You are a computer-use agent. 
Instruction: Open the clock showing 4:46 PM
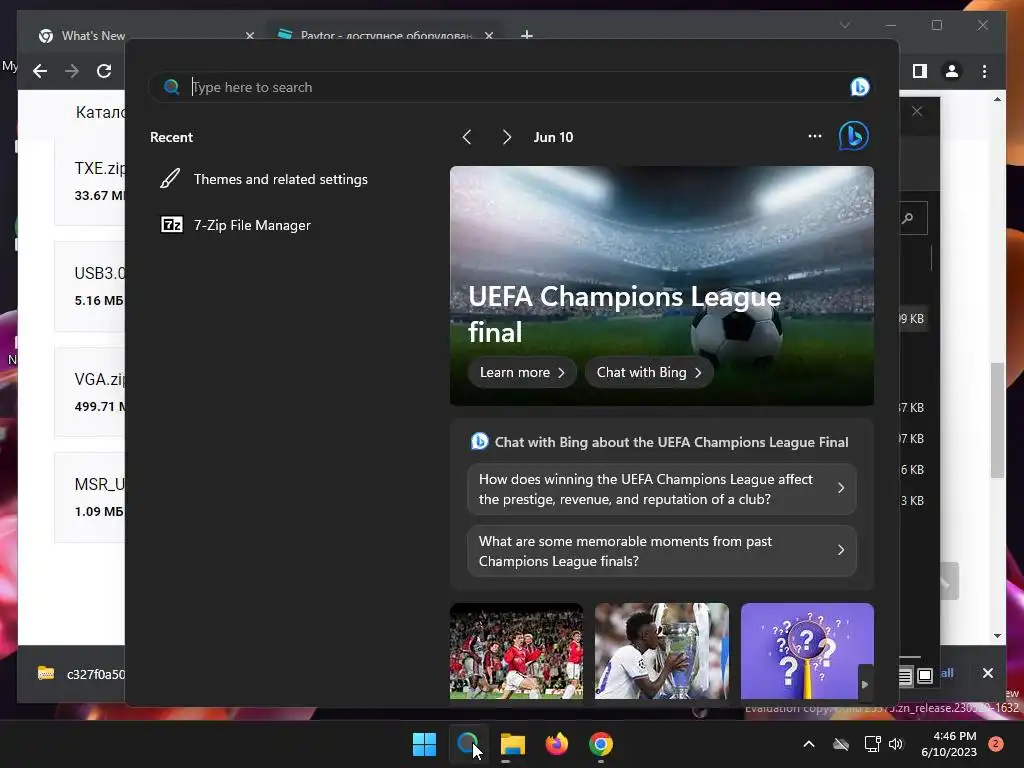(x=949, y=744)
